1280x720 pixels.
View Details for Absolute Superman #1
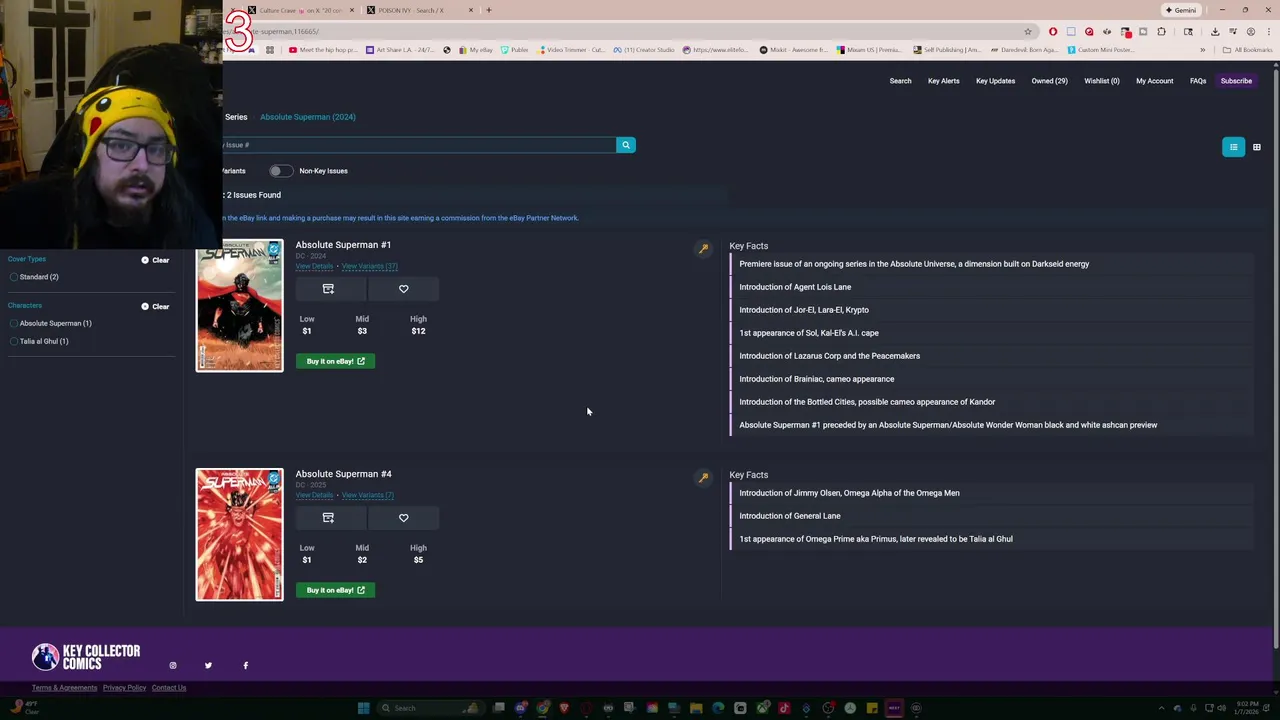[x=314, y=266]
